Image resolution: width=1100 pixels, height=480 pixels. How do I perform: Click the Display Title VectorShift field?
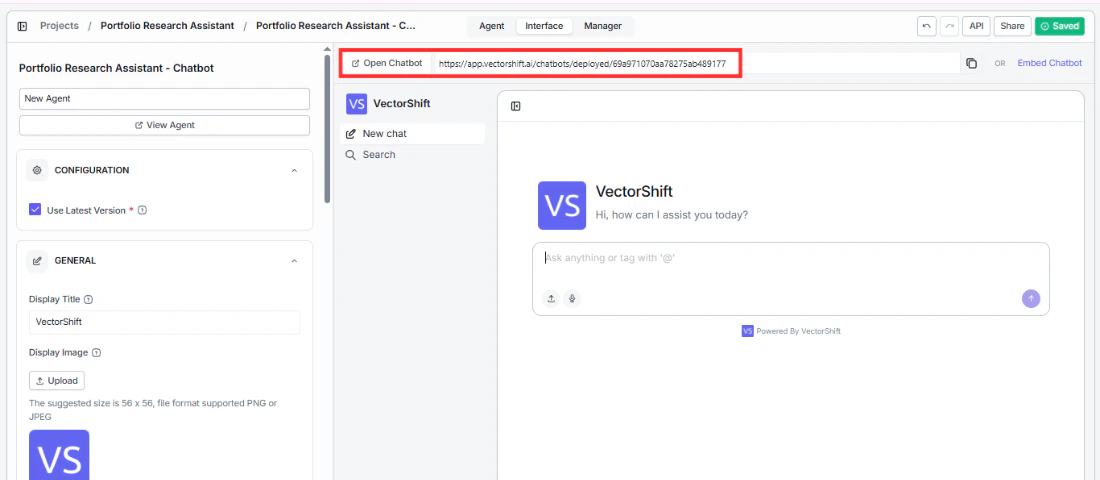click(164, 323)
